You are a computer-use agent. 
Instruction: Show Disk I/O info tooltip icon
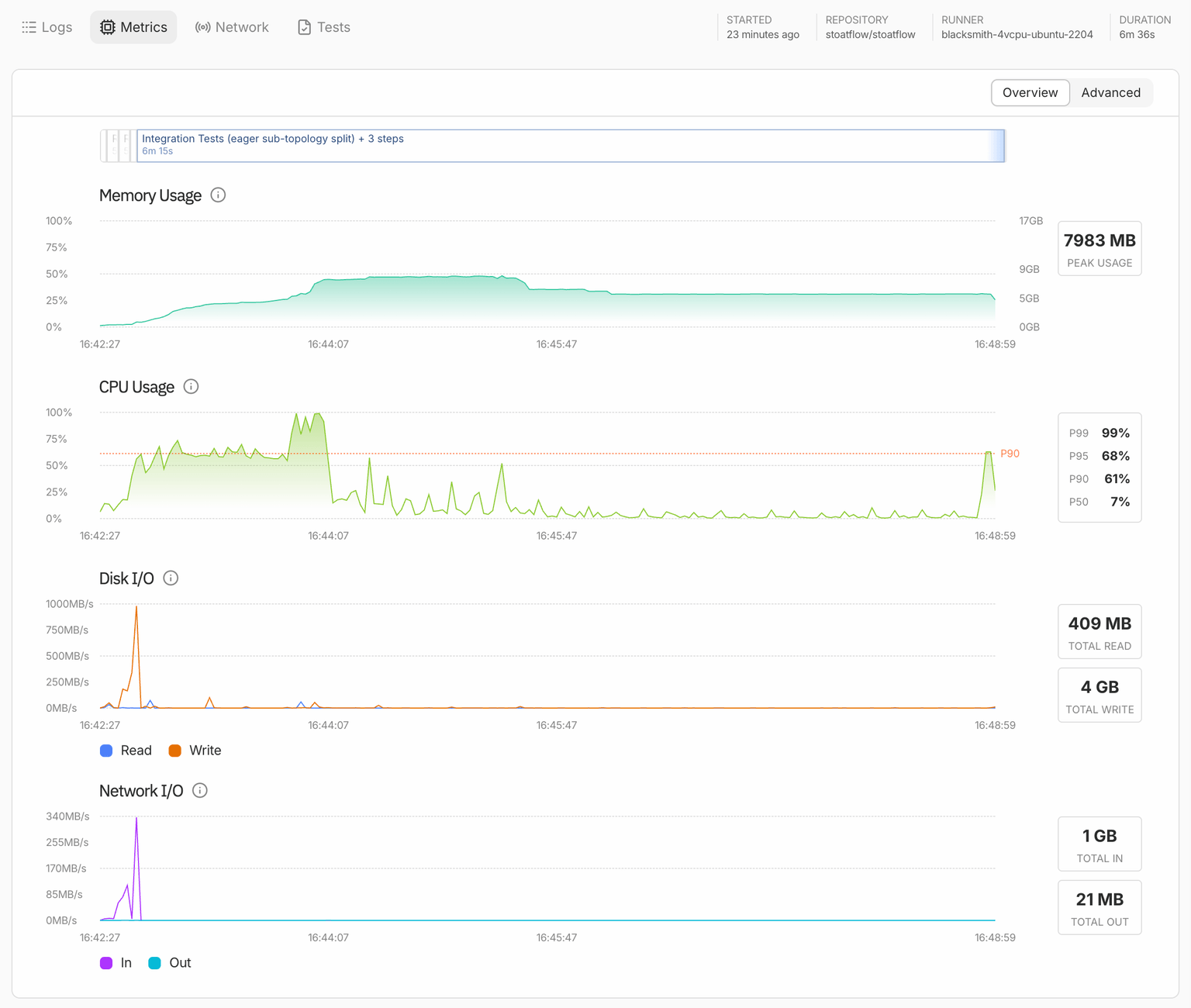tap(171, 578)
